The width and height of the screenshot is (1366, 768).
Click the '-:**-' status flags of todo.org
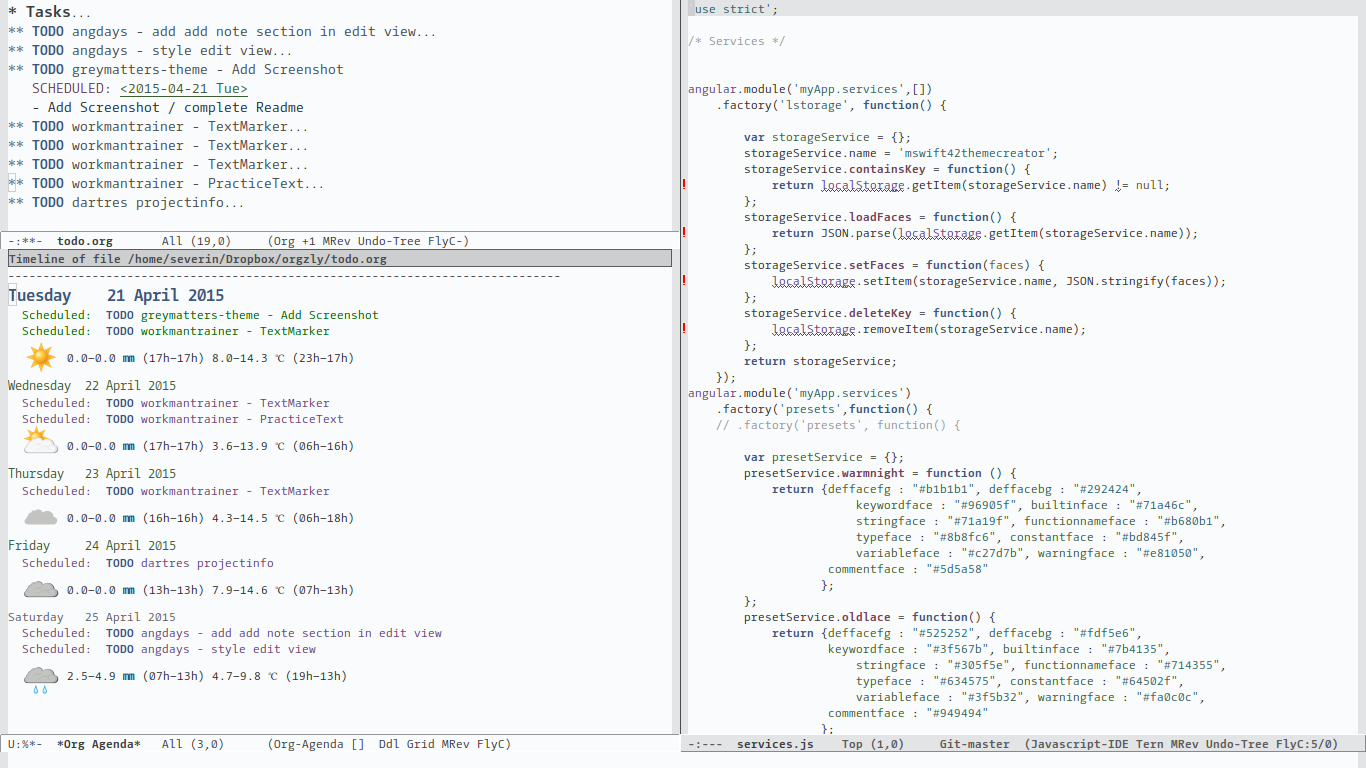coord(25,241)
